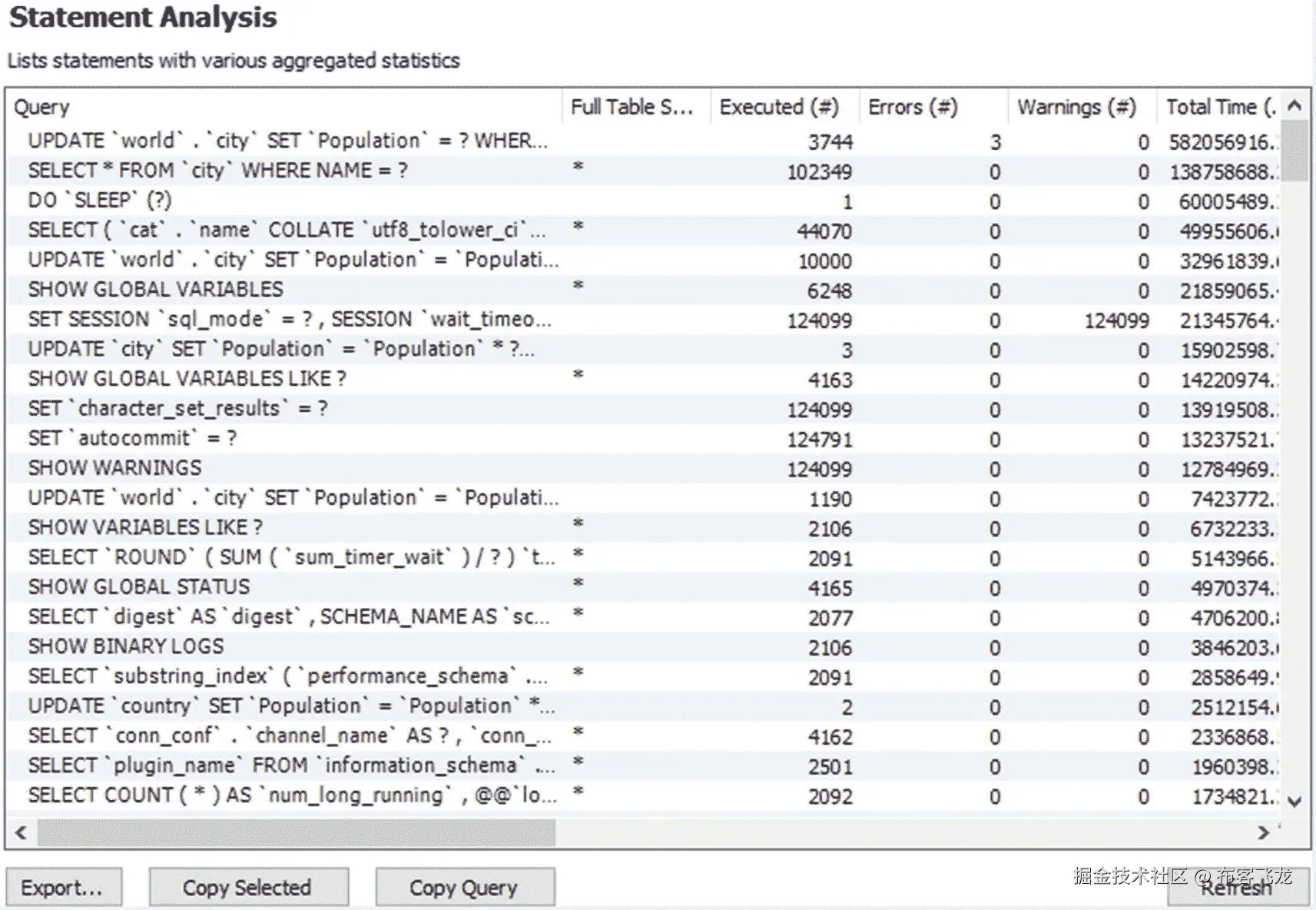Sort by Errors (#) column header
This screenshot has height=910, width=1316.
click(x=933, y=107)
